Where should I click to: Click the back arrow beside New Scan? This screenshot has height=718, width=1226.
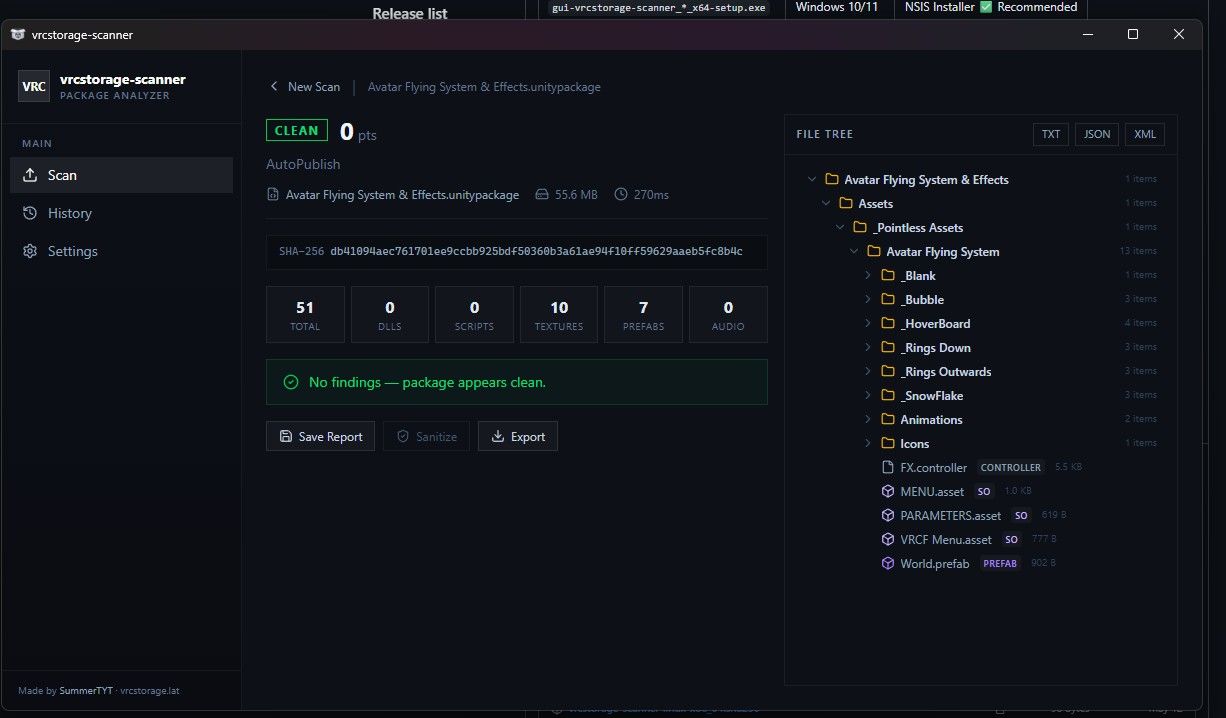(x=274, y=87)
